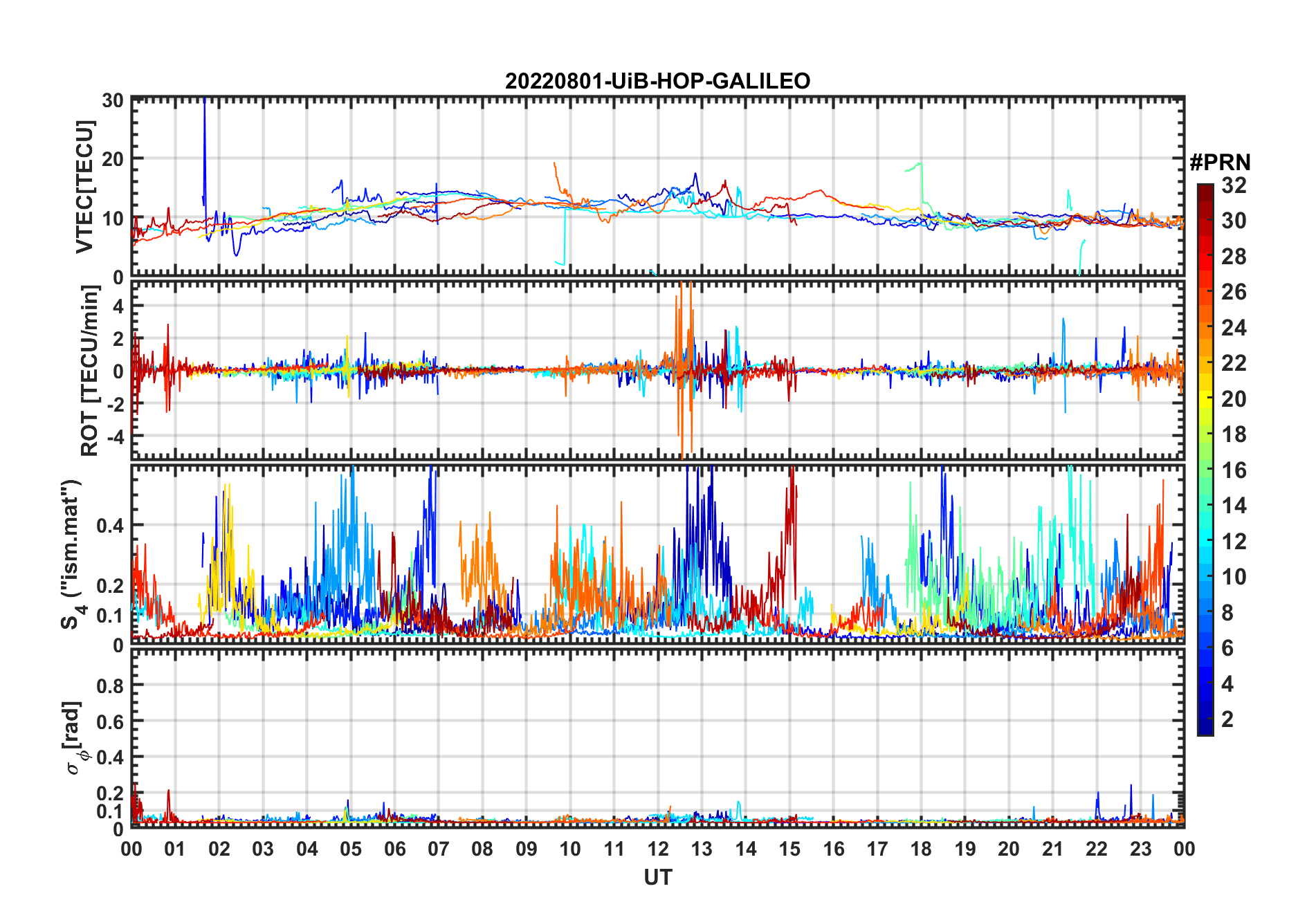
Task: Click colorbar tick label 32
Action: tap(1234, 185)
